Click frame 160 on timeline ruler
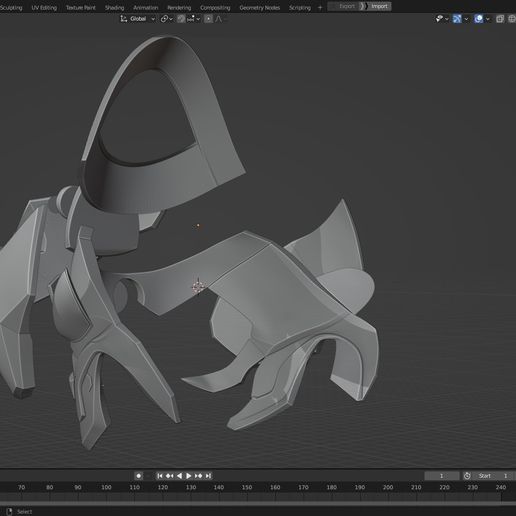Image resolution: width=516 pixels, height=516 pixels. pyautogui.click(x=275, y=487)
